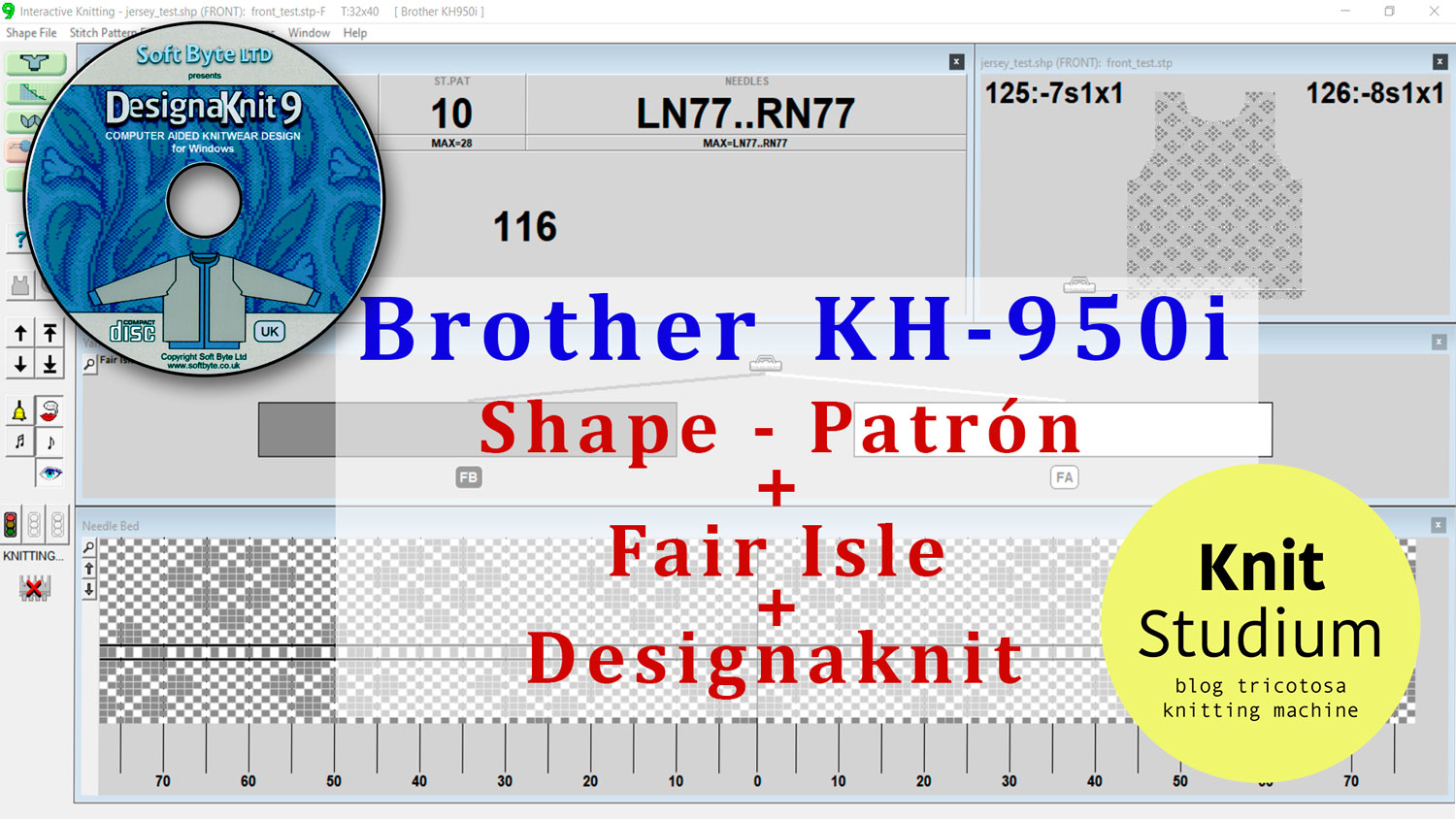
Task: Open the Window menu
Action: pyautogui.click(x=309, y=33)
